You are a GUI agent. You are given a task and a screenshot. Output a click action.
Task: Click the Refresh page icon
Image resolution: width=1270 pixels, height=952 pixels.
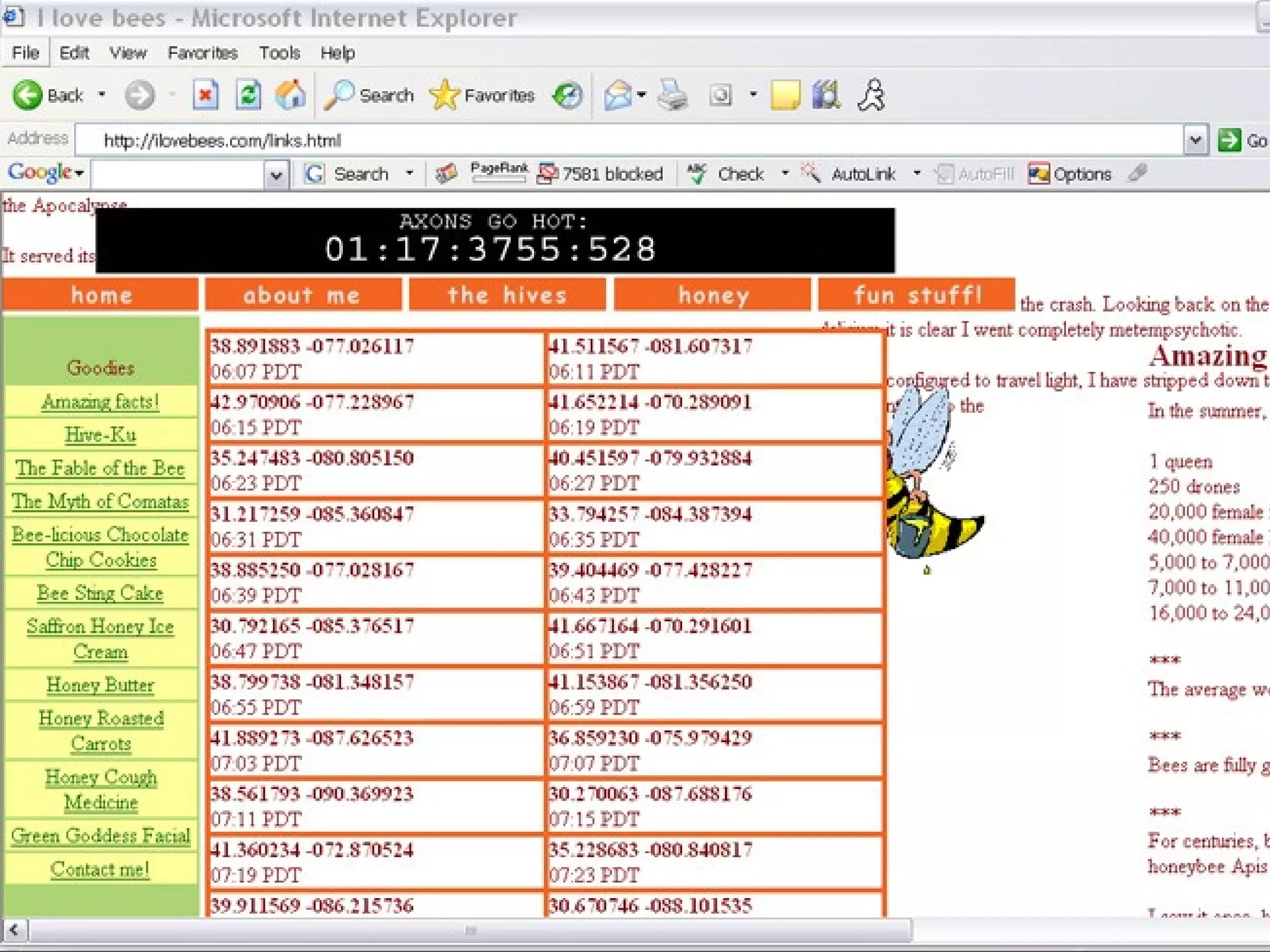(x=248, y=95)
